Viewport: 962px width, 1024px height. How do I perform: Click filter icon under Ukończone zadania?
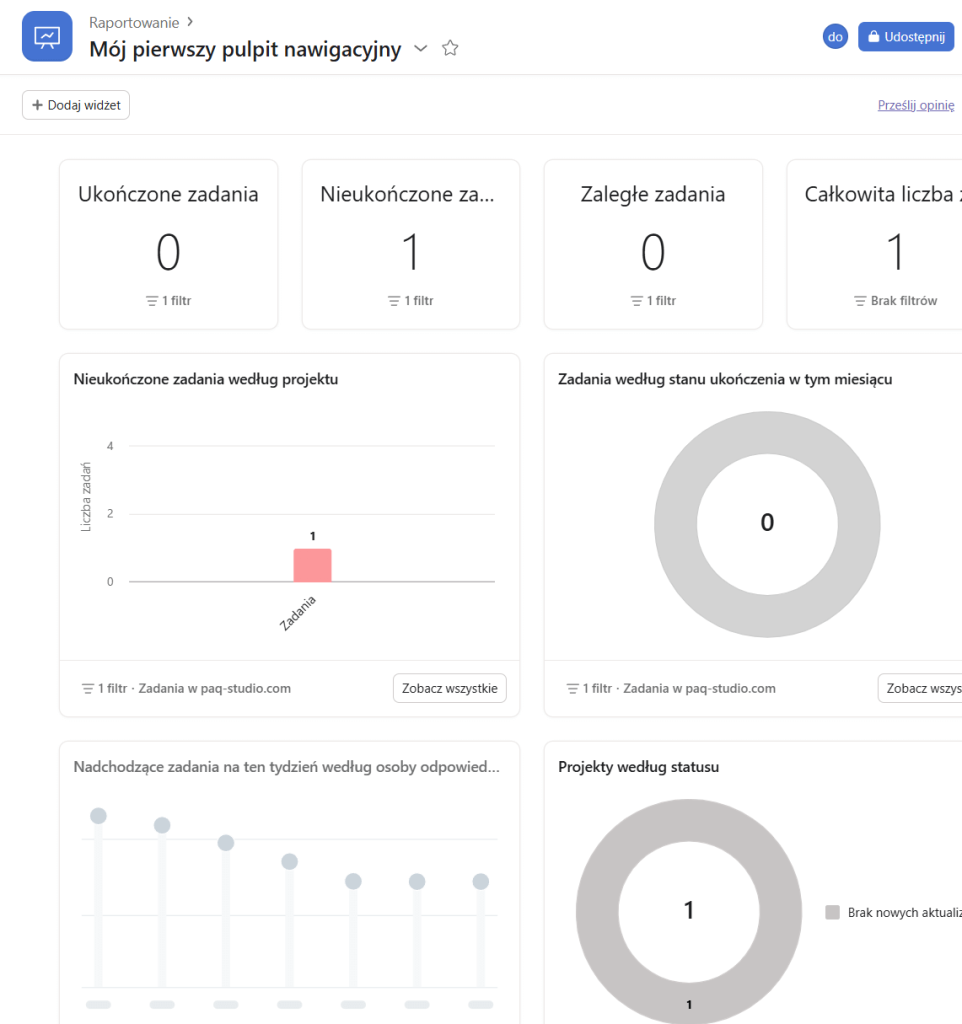point(152,301)
